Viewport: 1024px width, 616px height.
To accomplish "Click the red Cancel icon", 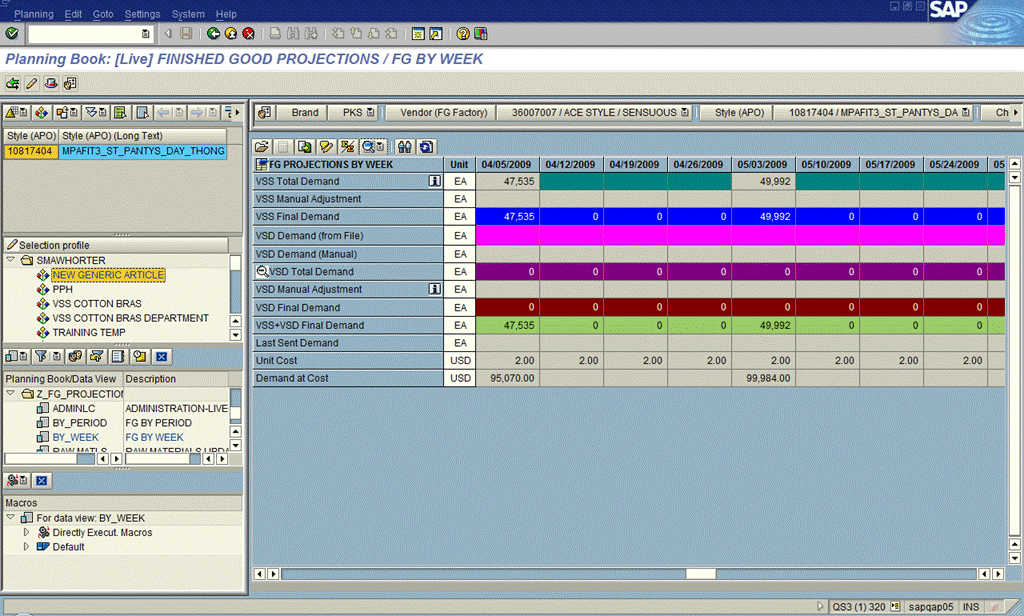I will 248,33.
